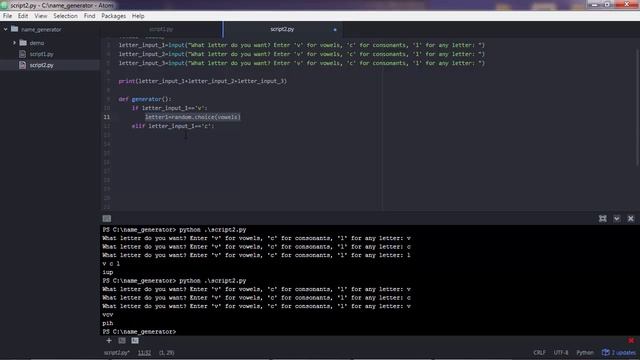Image resolution: width=640 pixels, height=360 pixels.
Task: Open the Edit menu
Action: [23, 16]
